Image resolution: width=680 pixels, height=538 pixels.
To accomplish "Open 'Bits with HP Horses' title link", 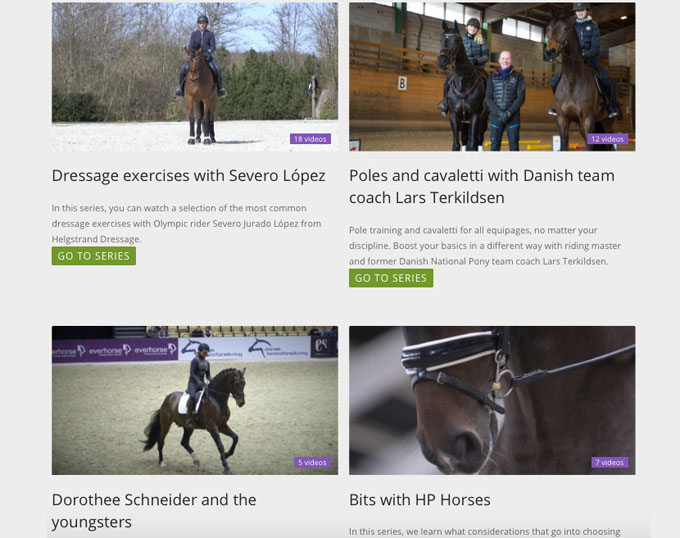I will tap(420, 500).
